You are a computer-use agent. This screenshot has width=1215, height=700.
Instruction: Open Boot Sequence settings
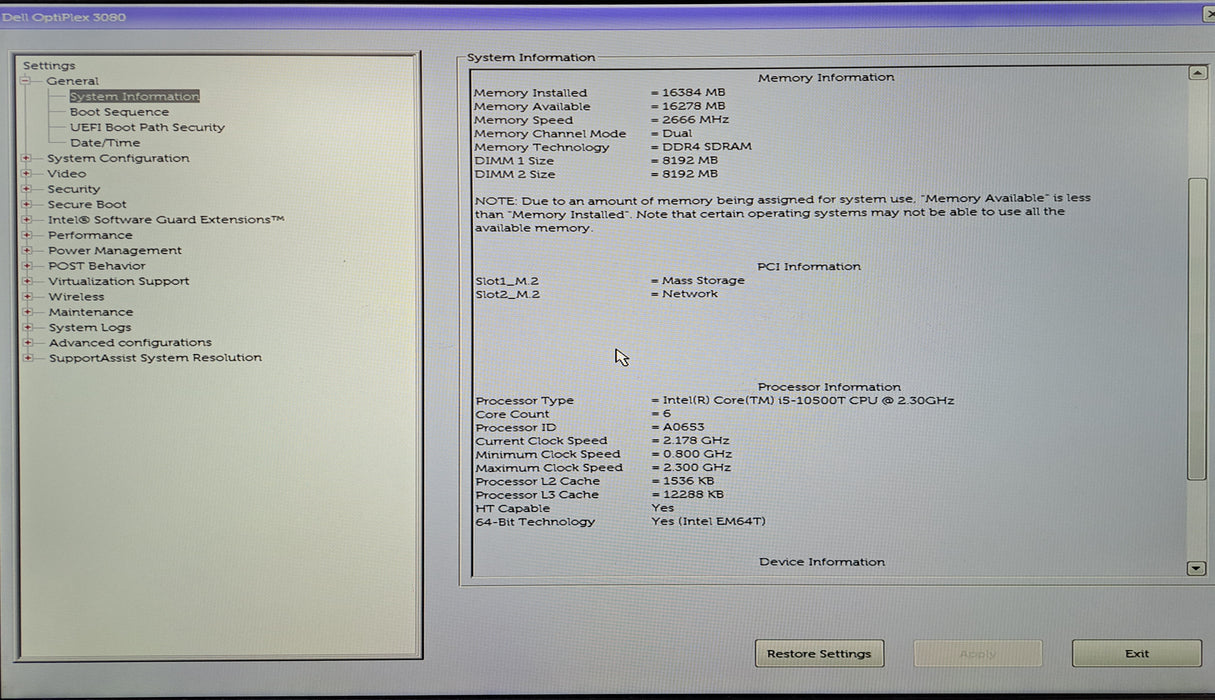point(119,112)
